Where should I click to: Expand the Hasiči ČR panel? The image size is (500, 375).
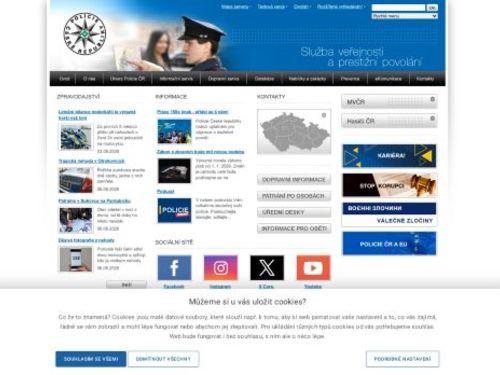(389, 121)
